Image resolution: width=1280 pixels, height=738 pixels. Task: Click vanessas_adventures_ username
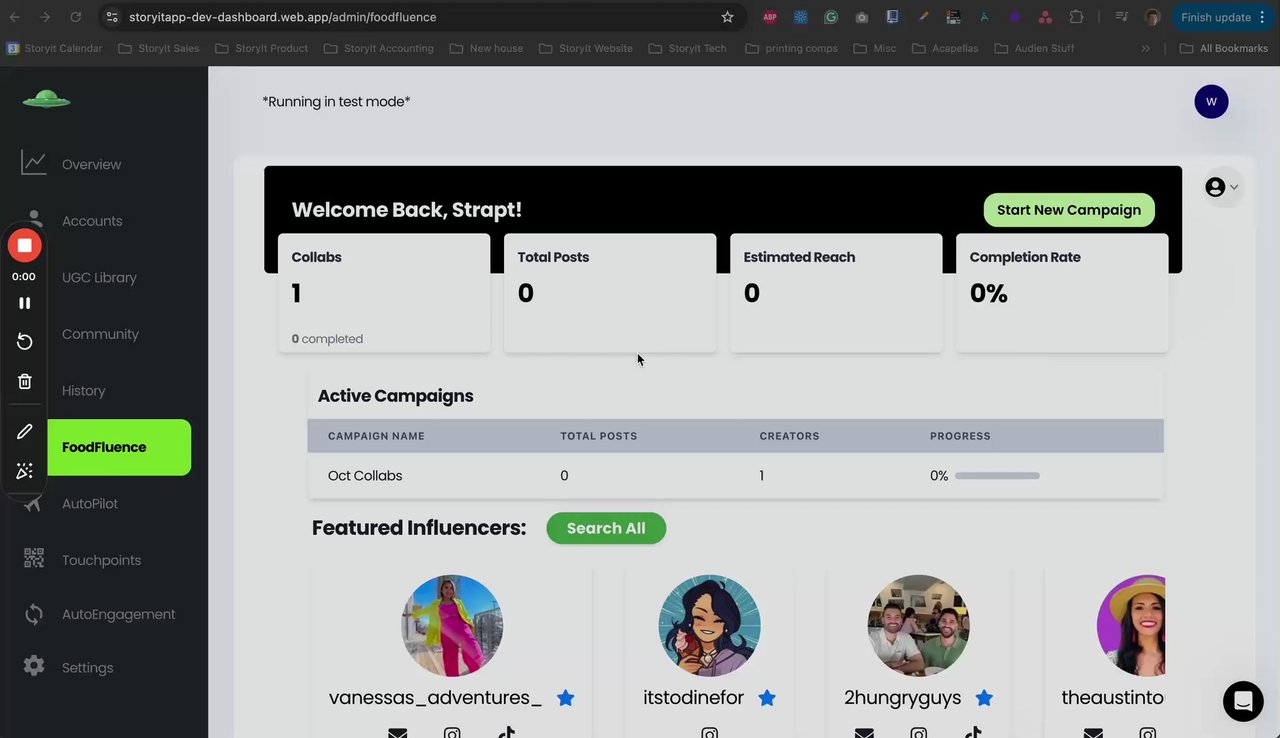click(x=435, y=698)
